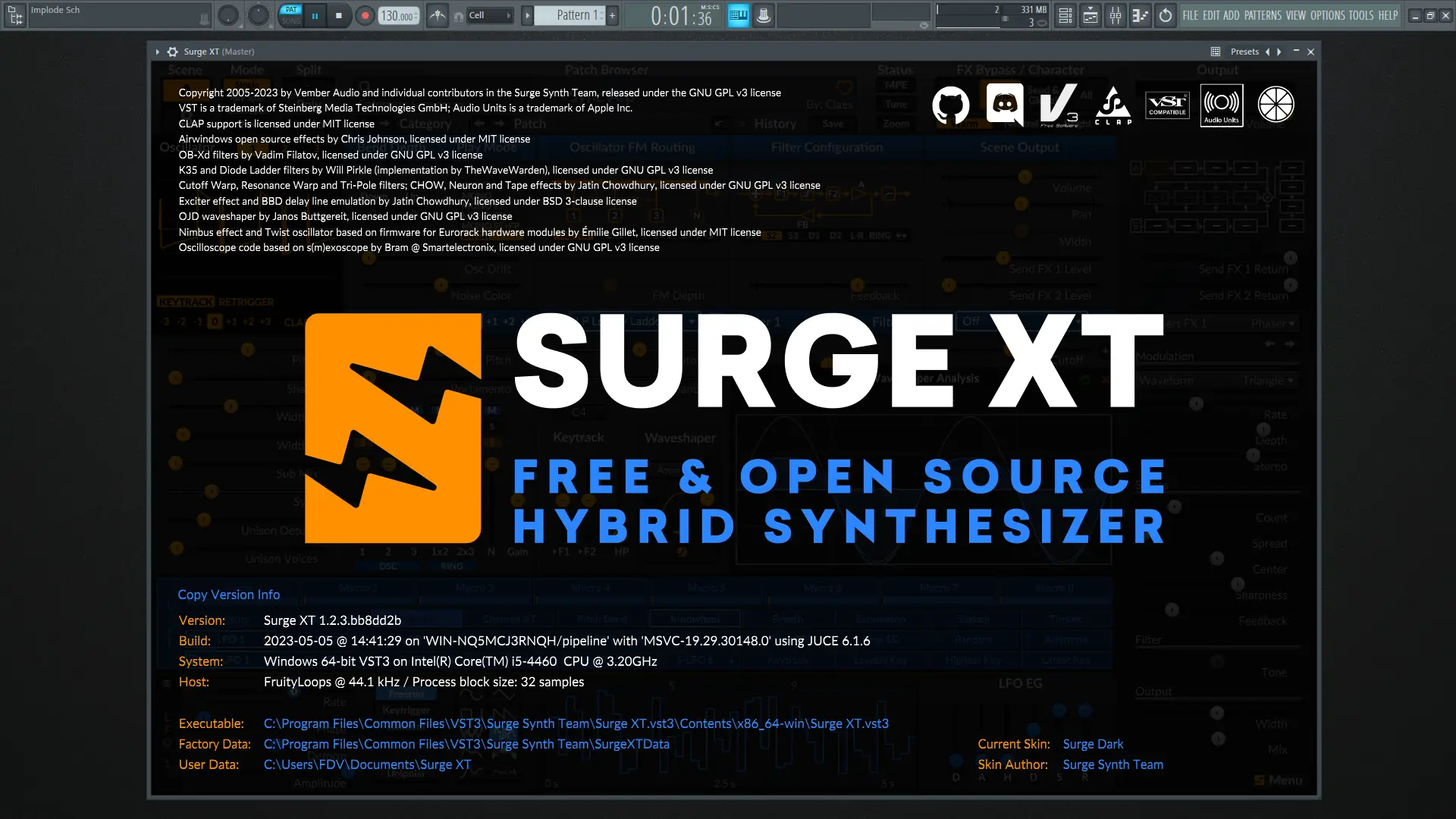Click the VST Compatible logo
Screen dimensions: 1456x819
(x=1167, y=105)
